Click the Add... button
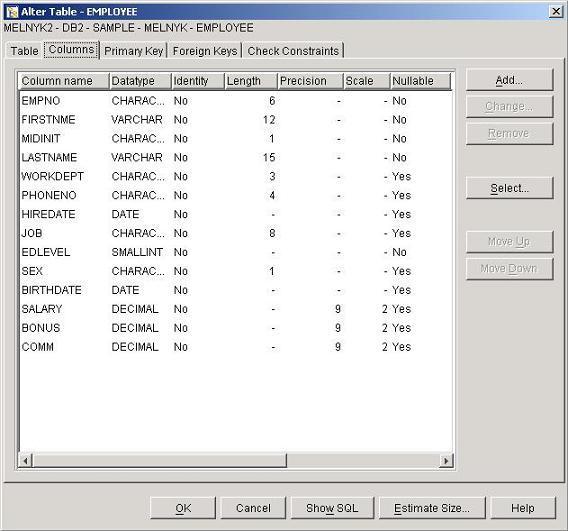This screenshot has height=531, width=568. point(509,80)
